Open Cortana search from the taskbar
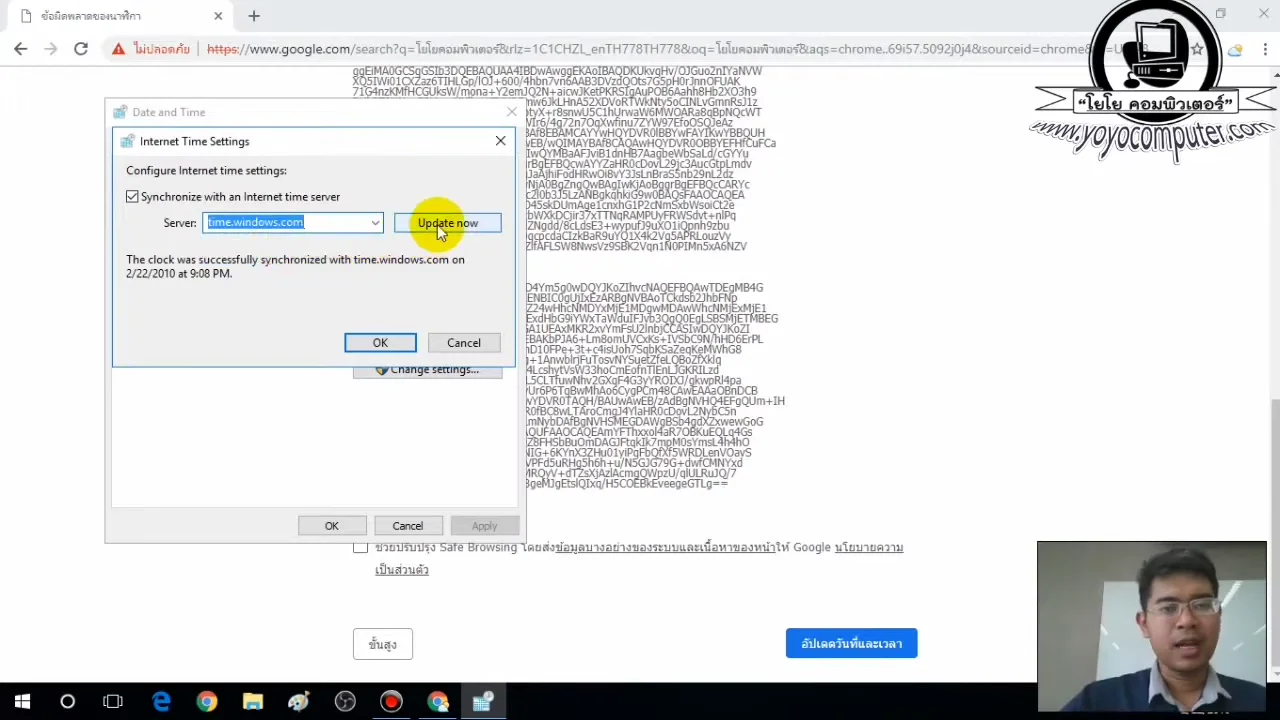The image size is (1280, 720). (x=67, y=701)
